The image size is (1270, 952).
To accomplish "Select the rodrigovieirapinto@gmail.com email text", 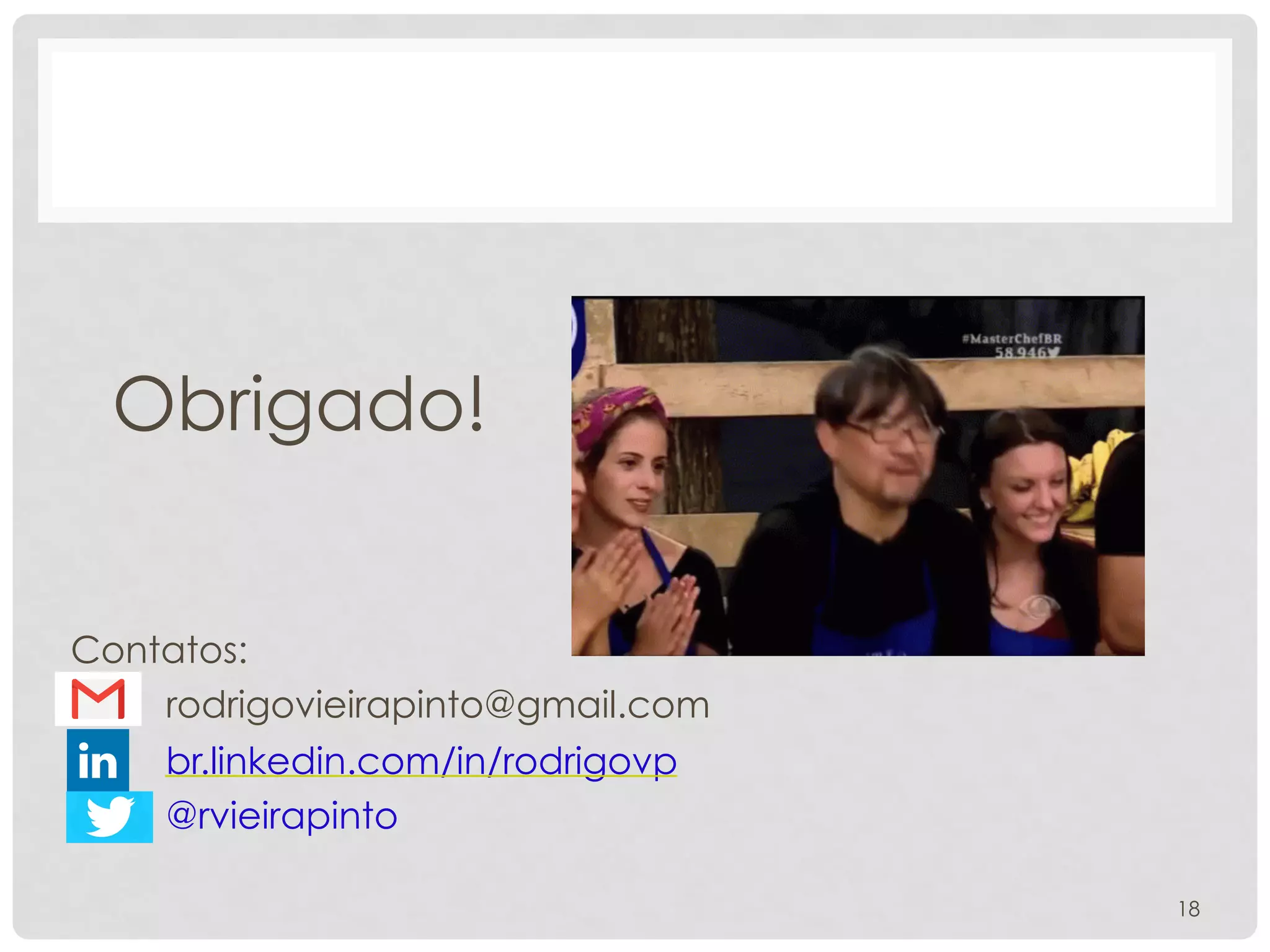I will pos(437,705).
